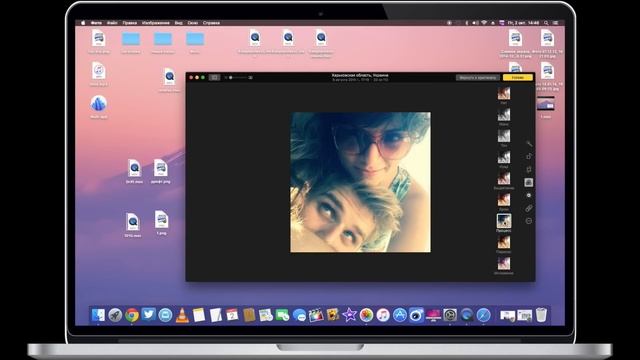The height and width of the screenshot is (360, 640).
Task: Click the Wi-Fi status icon
Action: pos(484,23)
